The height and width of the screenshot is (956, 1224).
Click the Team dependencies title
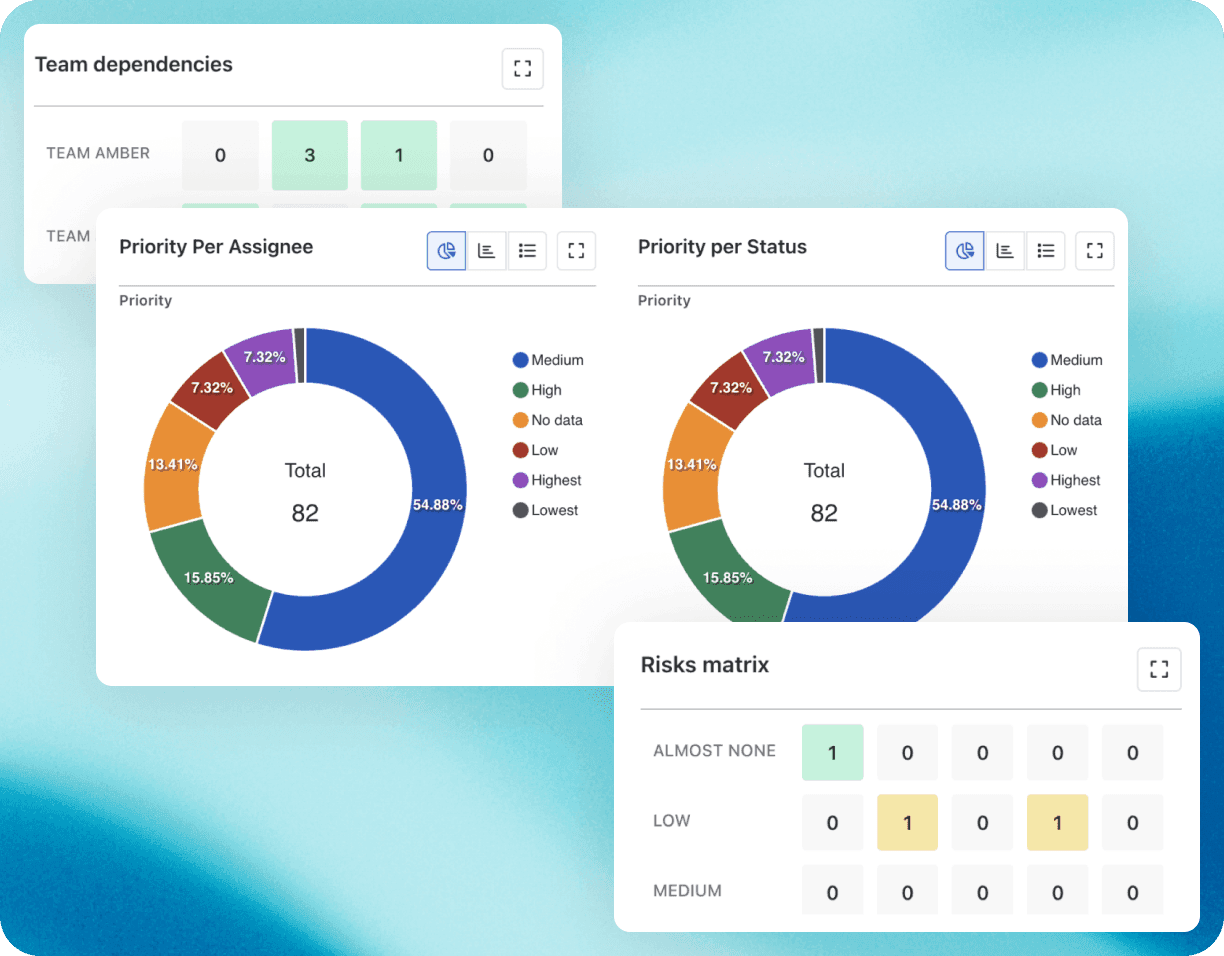click(x=134, y=64)
